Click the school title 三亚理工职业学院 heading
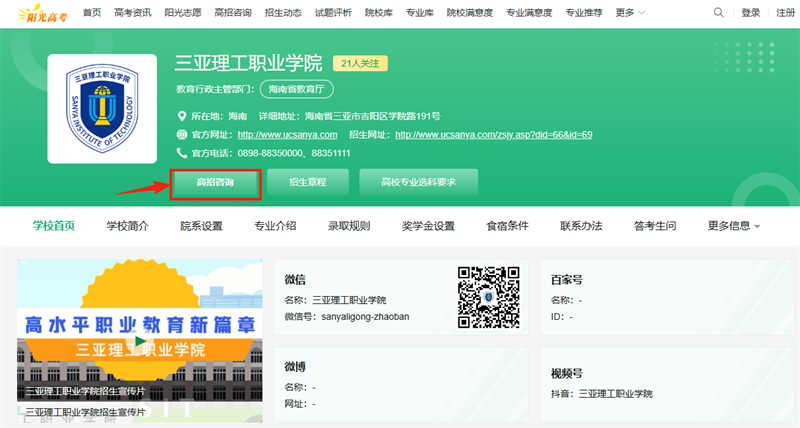The image size is (800, 428). tap(248, 63)
